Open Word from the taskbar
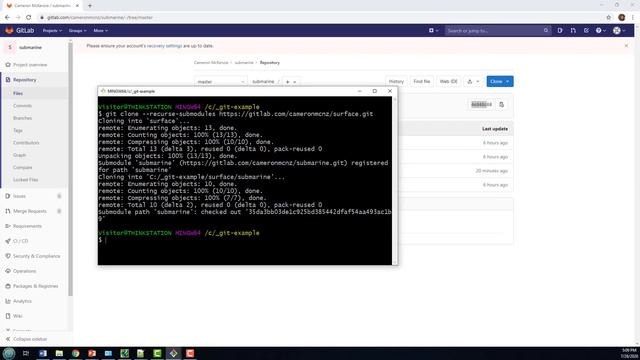Screen dimensions: 640x360 coord(43,353)
